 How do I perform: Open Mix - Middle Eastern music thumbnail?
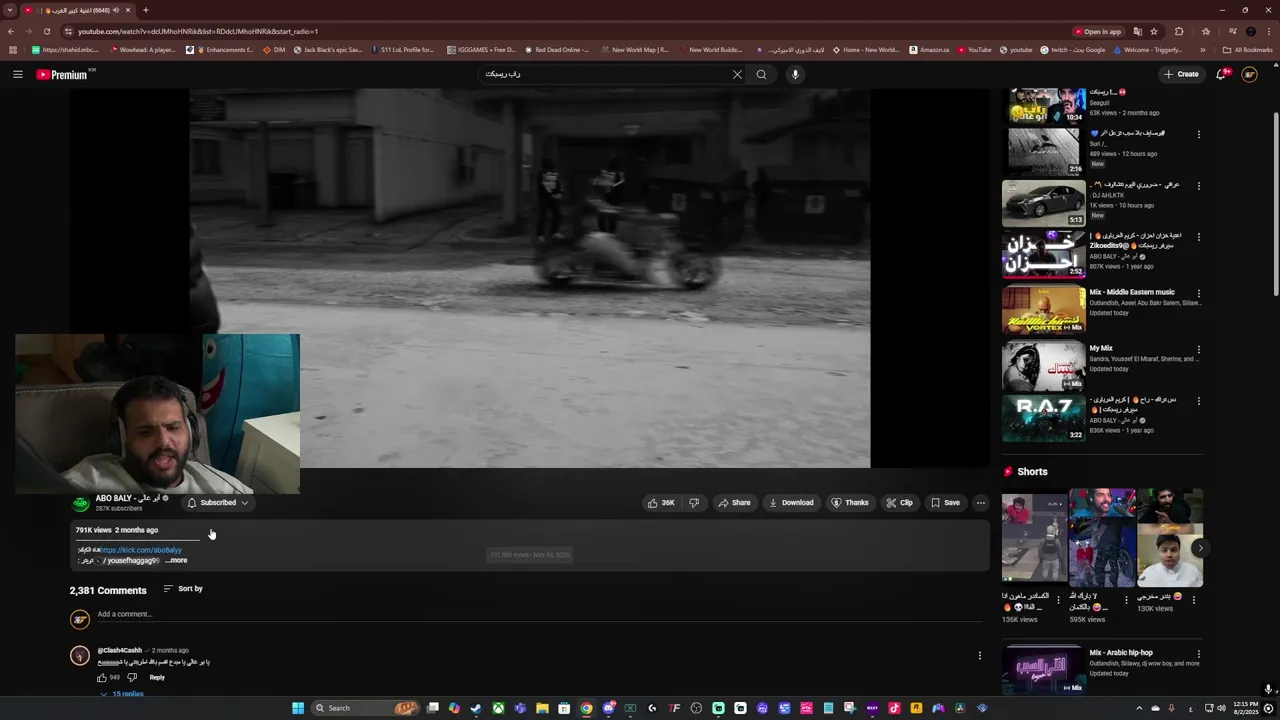coord(1043,309)
